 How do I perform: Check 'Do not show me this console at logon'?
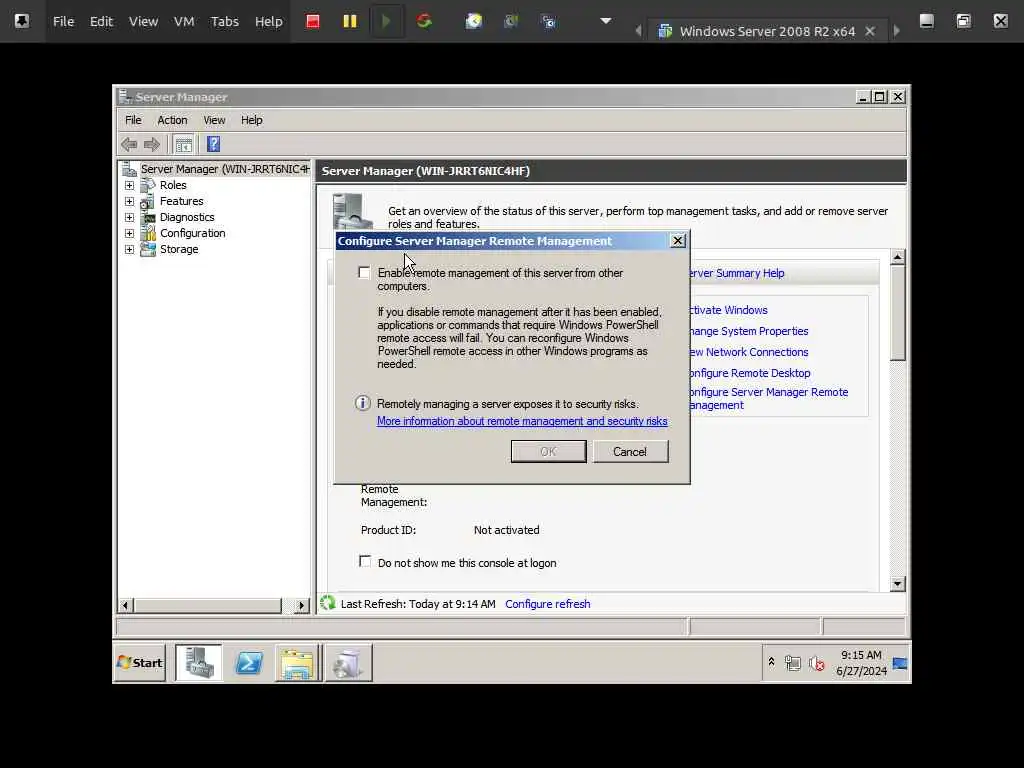pyautogui.click(x=365, y=562)
